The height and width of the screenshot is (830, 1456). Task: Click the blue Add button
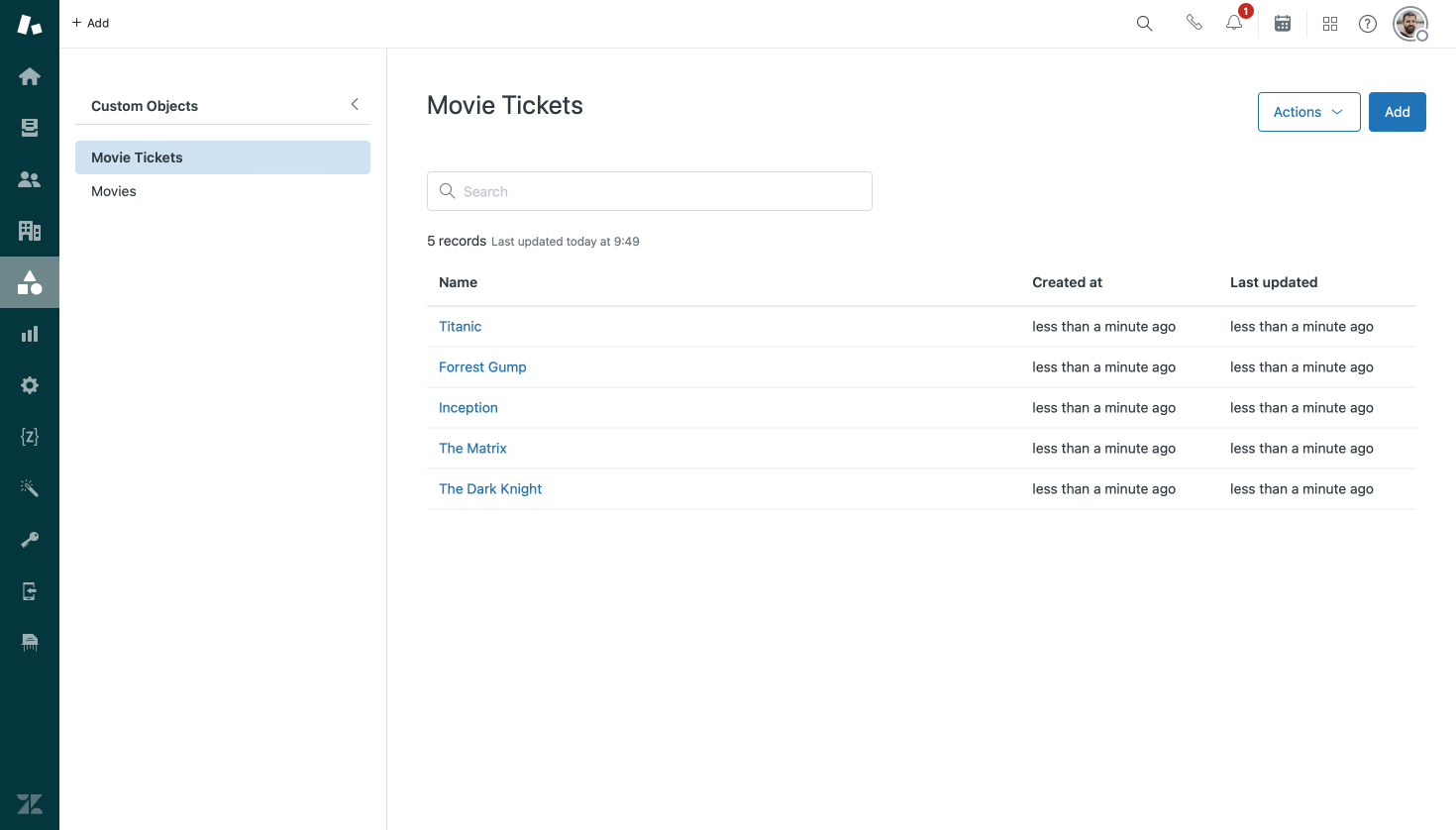(x=1397, y=112)
